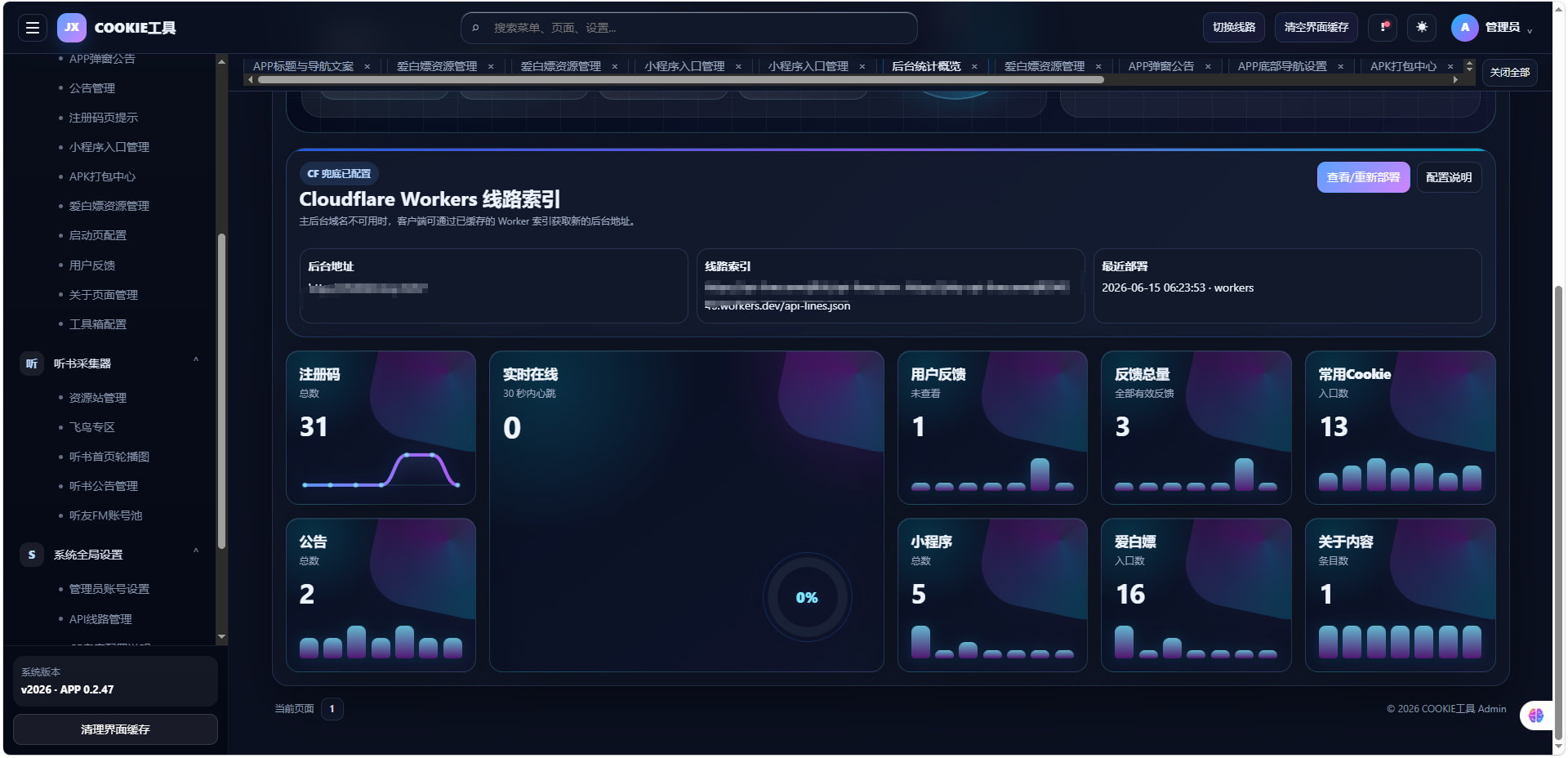Click the tab list up/down stepper
The image size is (1568, 758).
(1469, 66)
